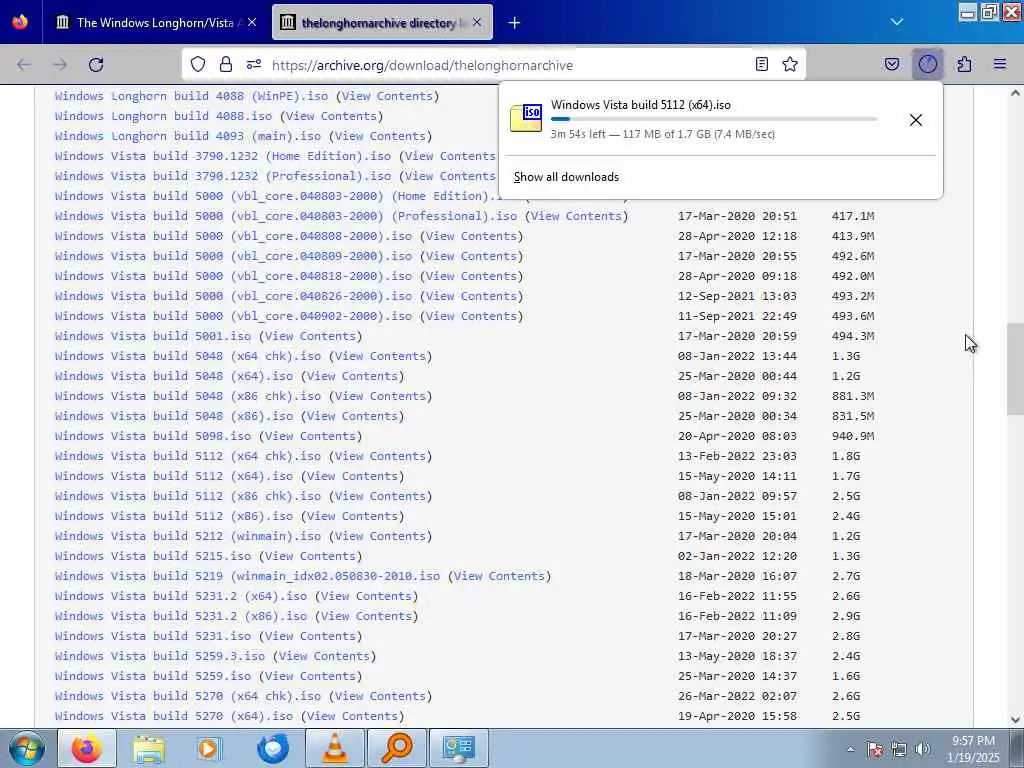Launch Windows Media Player from taskbar
Screen dimensions: 1024x768
tap(209, 748)
